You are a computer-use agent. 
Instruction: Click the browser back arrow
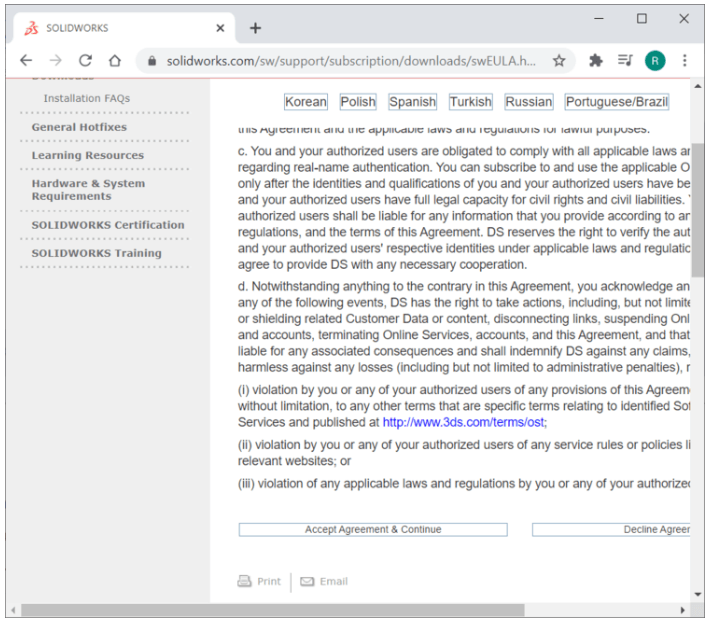click(26, 60)
